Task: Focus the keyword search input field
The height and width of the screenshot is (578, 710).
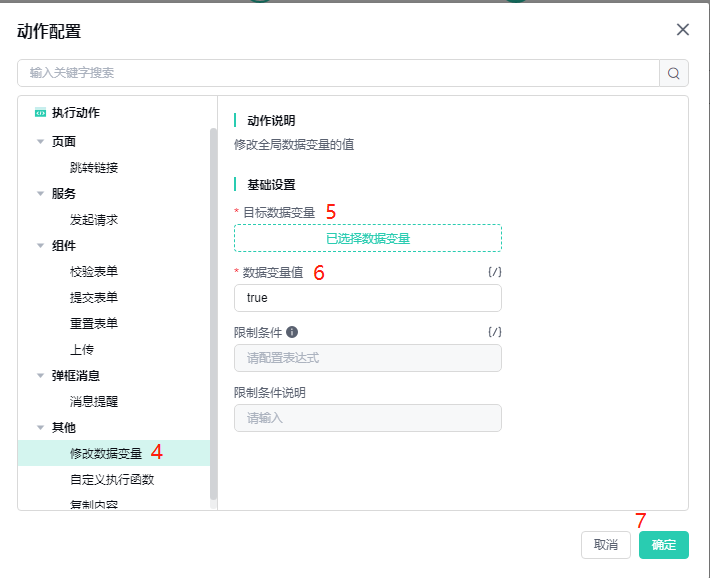Action: pyautogui.click(x=338, y=73)
